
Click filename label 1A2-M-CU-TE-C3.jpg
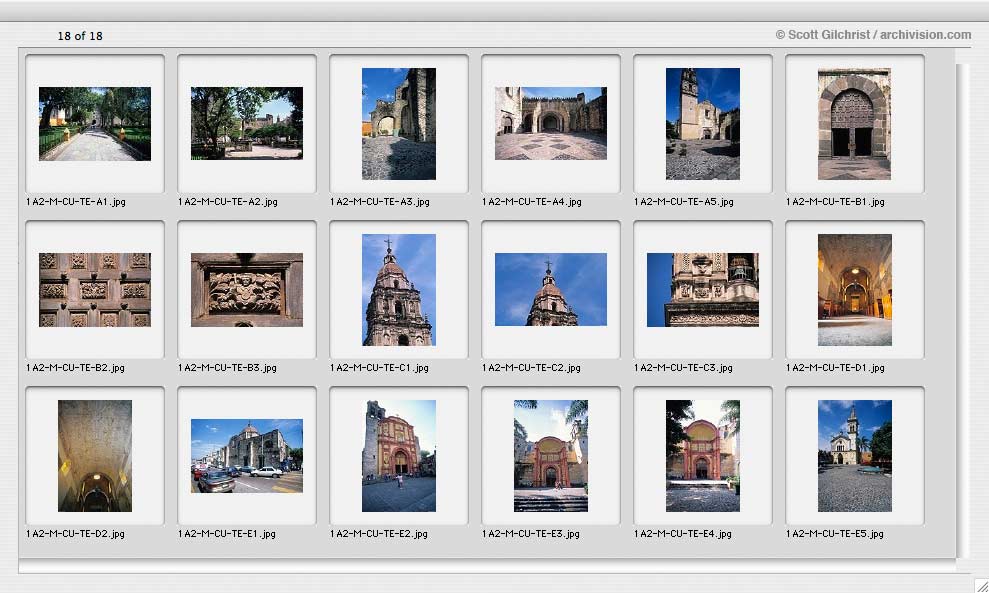click(x=683, y=368)
